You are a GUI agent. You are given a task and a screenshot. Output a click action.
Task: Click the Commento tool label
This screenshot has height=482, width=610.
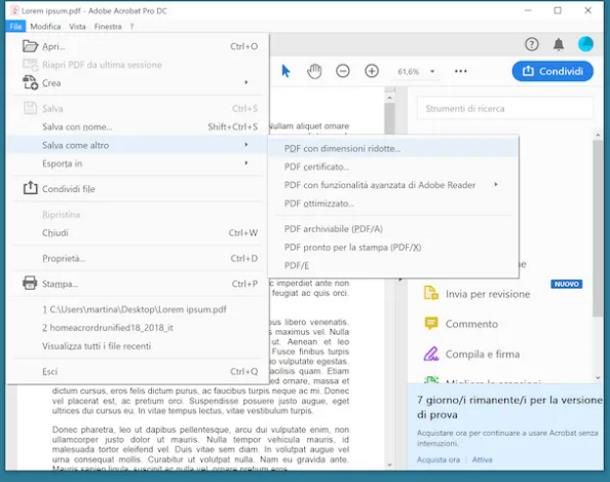[472, 324]
